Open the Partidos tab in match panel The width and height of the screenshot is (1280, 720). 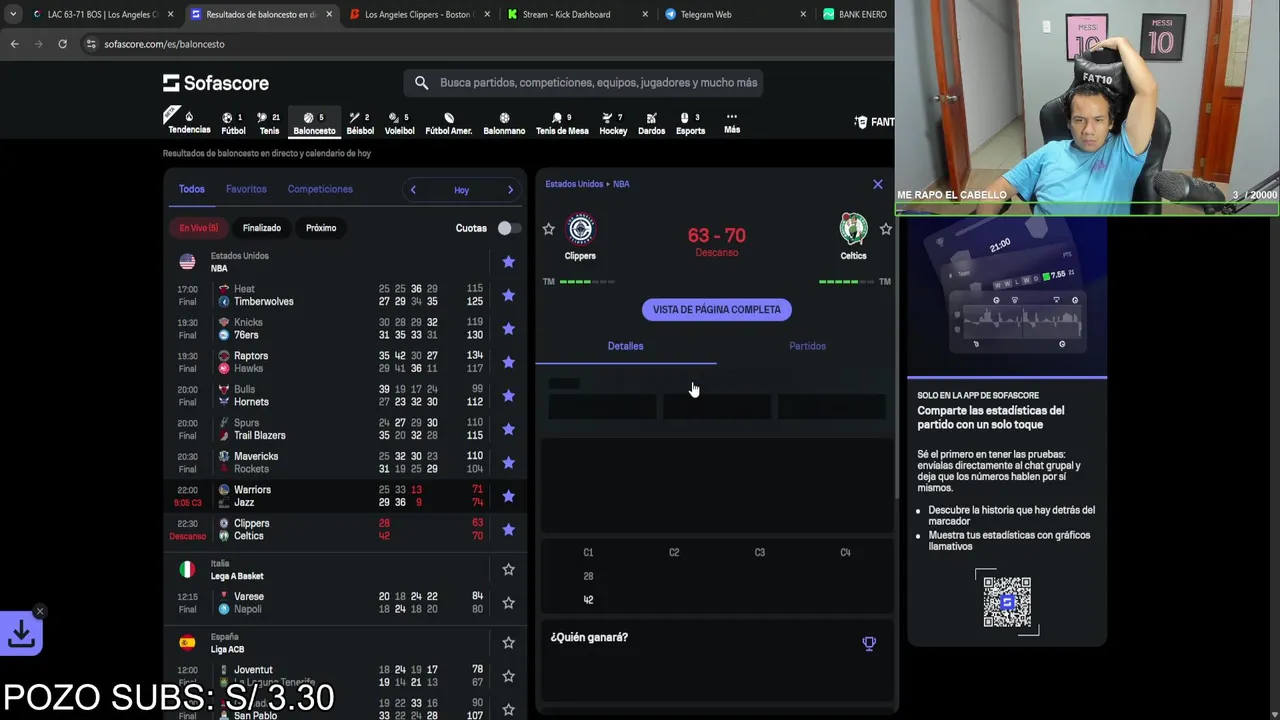coord(807,346)
